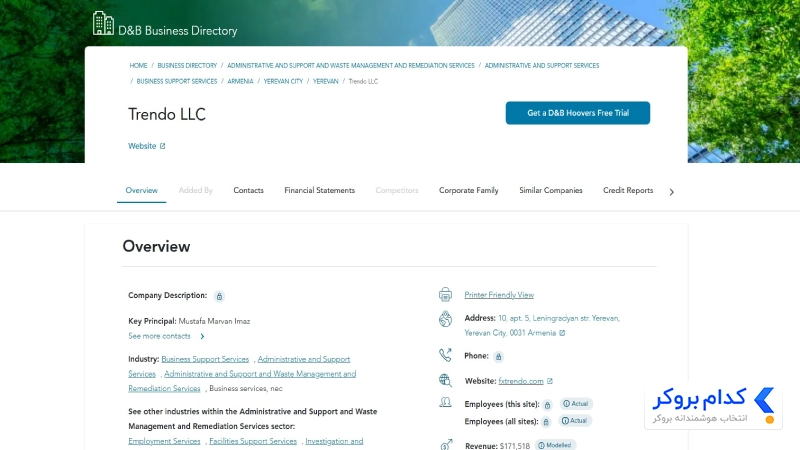Click the D&B building logo icon
800x450 pixels.
pos(103,23)
